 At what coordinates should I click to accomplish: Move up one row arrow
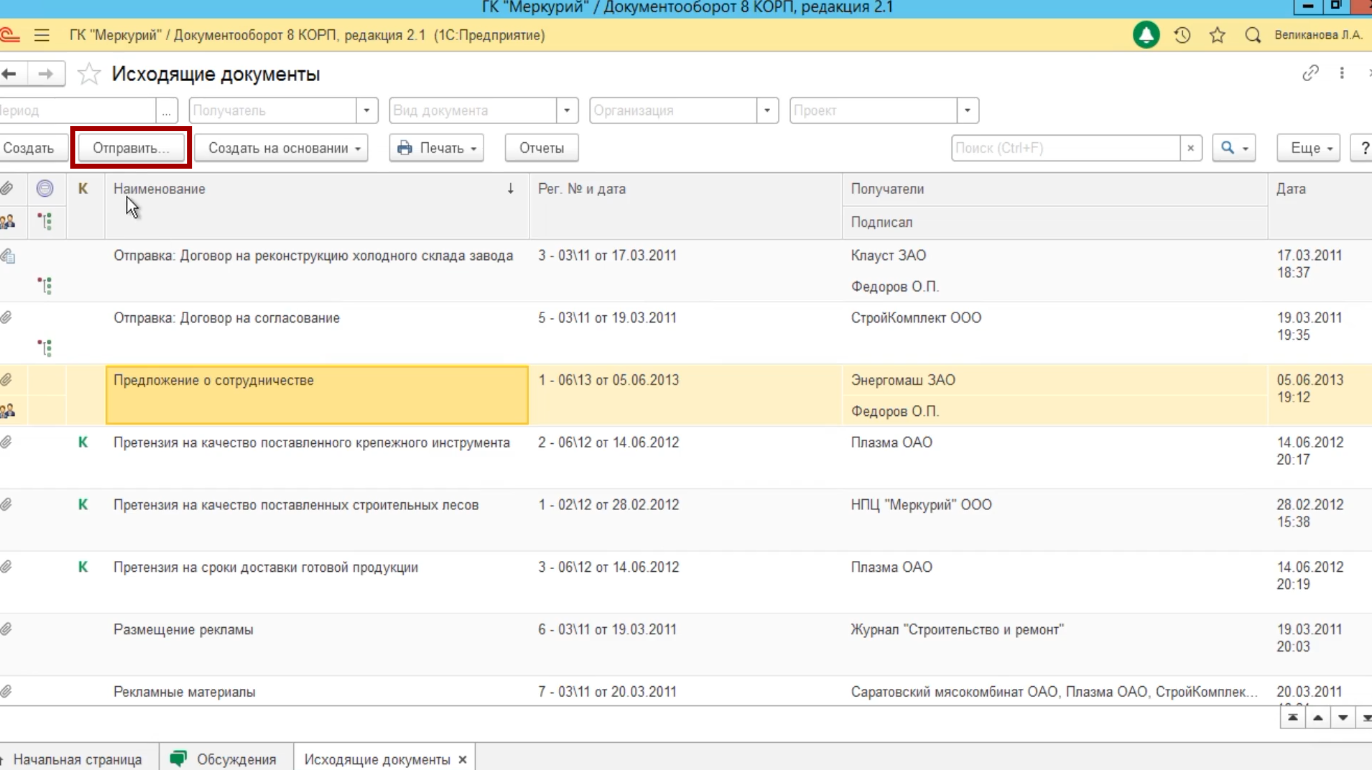(x=1318, y=718)
